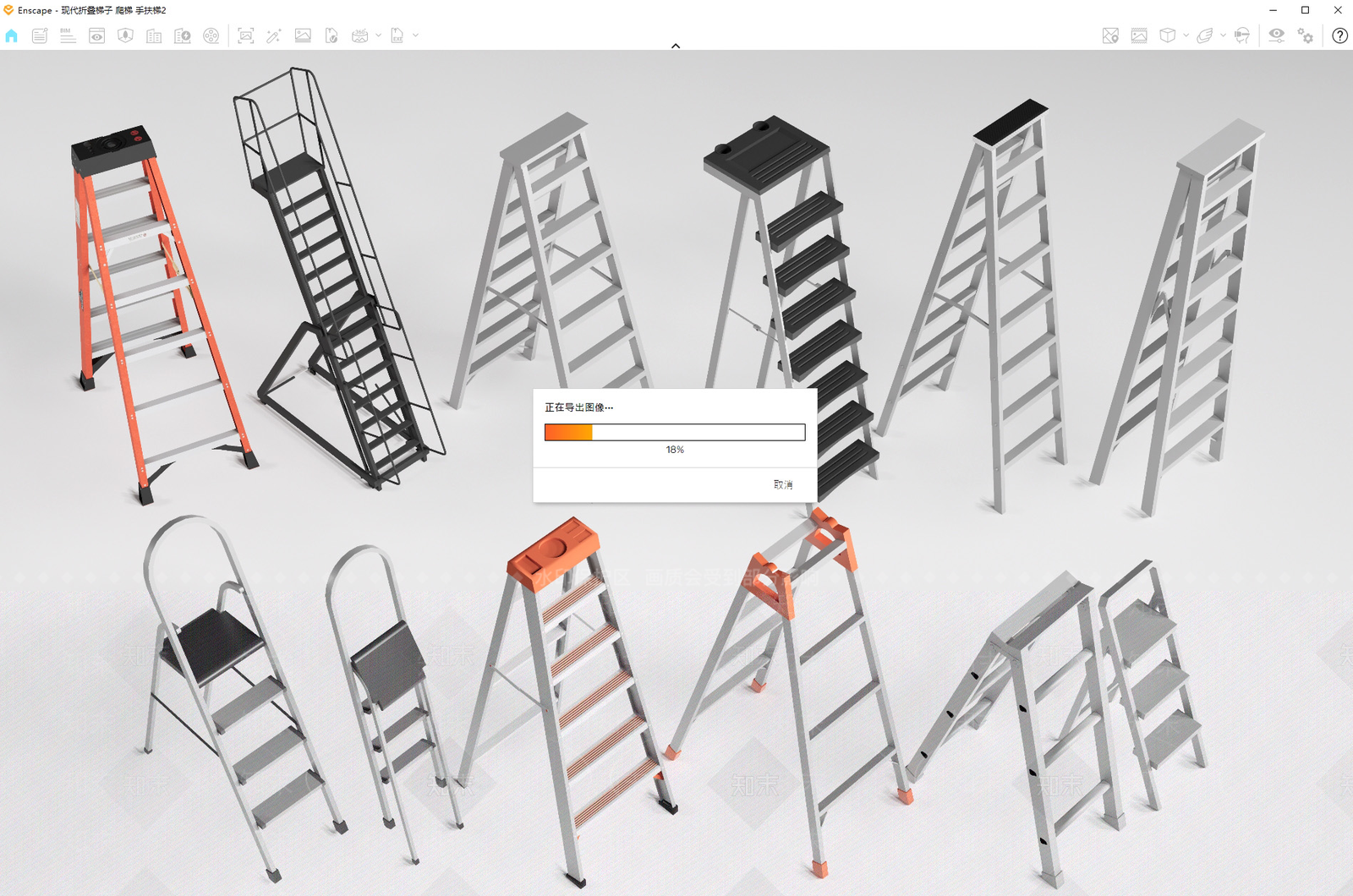Toggle the visual settings eye icon

click(x=1276, y=36)
